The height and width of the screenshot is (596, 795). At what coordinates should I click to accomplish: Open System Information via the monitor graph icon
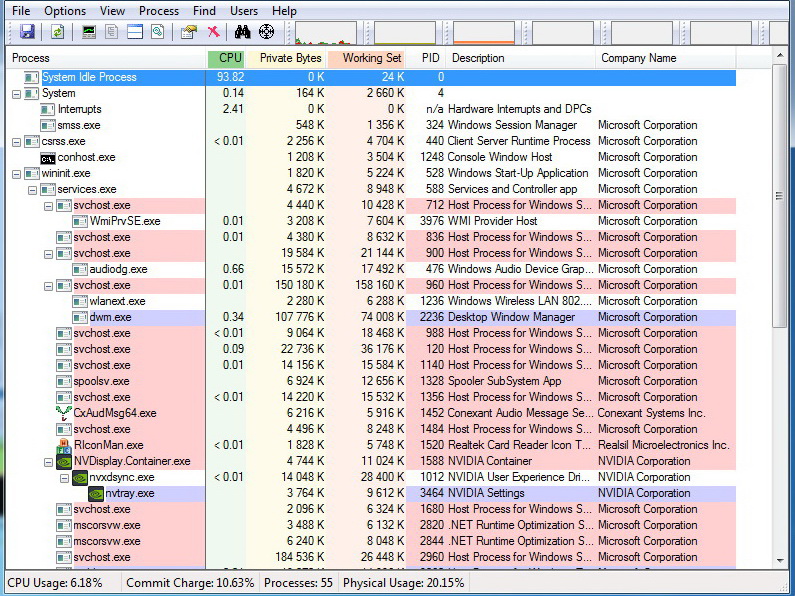pyautogui.click(x=89, y=32)
